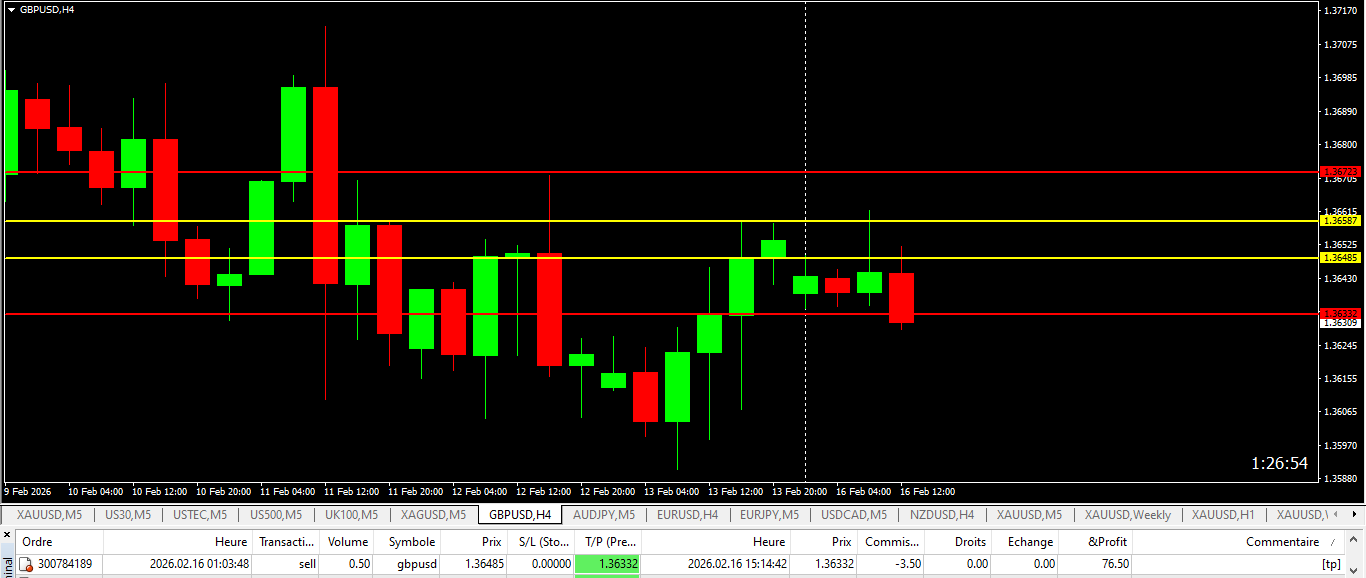Click the red 1.36332 label on price axis

coord(1340,313)
